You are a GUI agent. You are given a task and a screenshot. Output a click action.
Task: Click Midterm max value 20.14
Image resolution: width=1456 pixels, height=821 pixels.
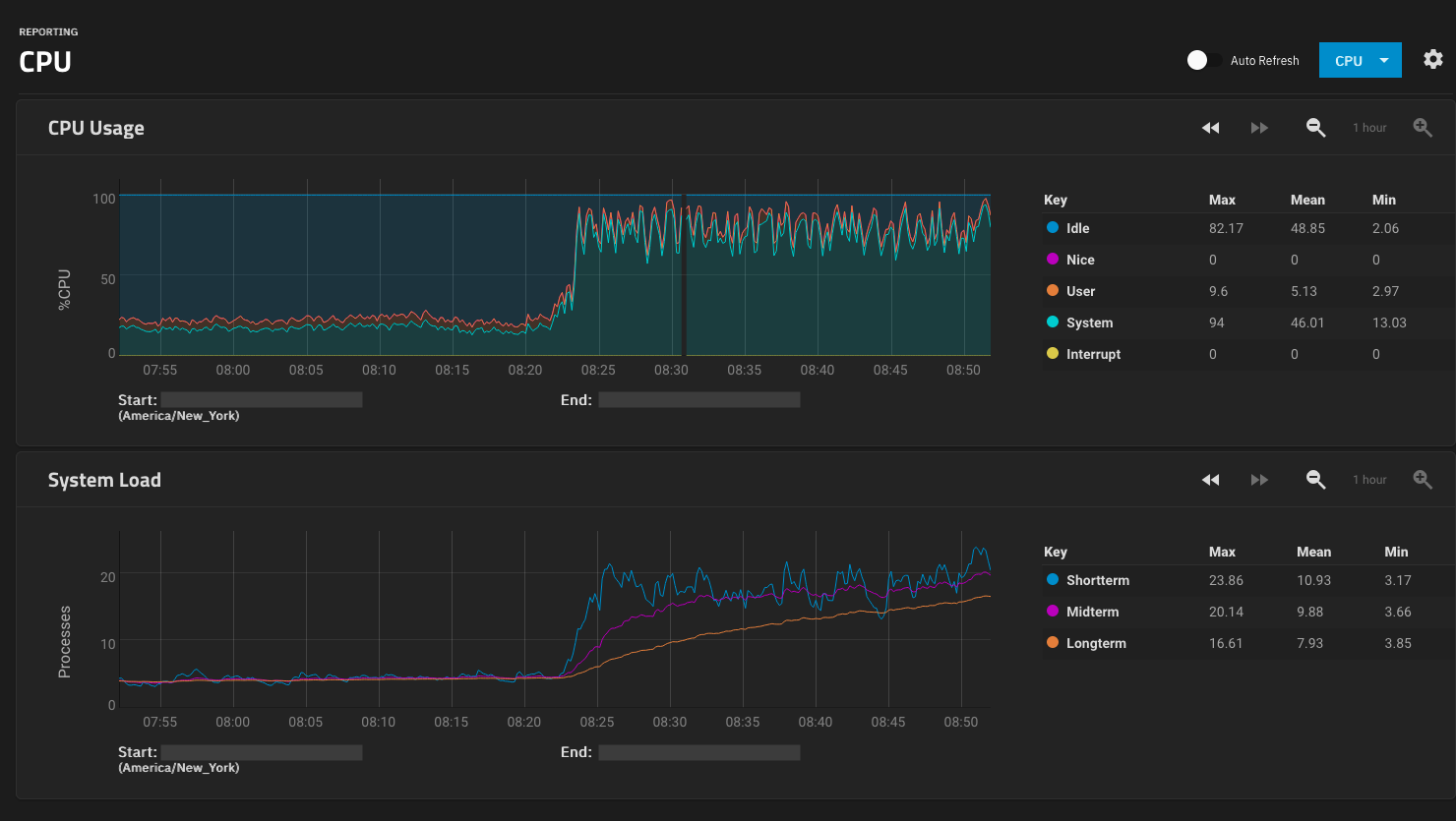(x=1226, y=612)
